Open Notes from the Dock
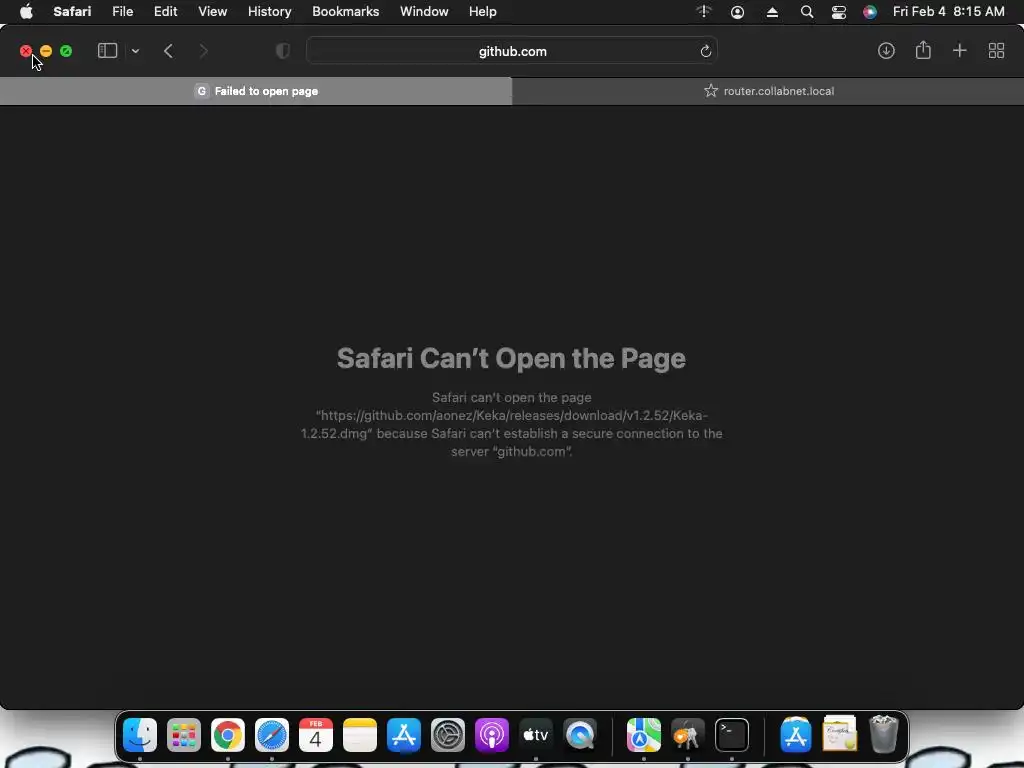The height and width of the screenshot is (768, 1024). (x=360, y=735)
